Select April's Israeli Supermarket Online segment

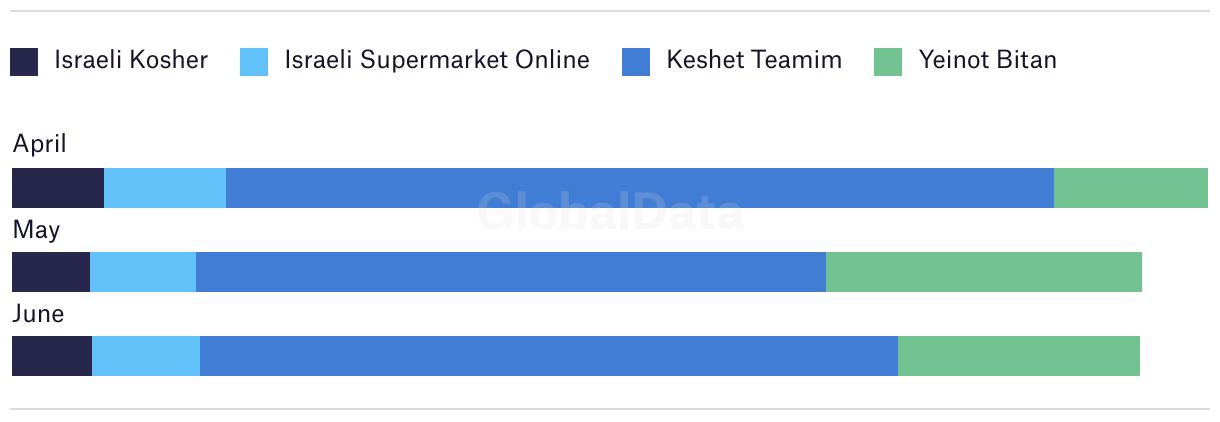[165, 188]
